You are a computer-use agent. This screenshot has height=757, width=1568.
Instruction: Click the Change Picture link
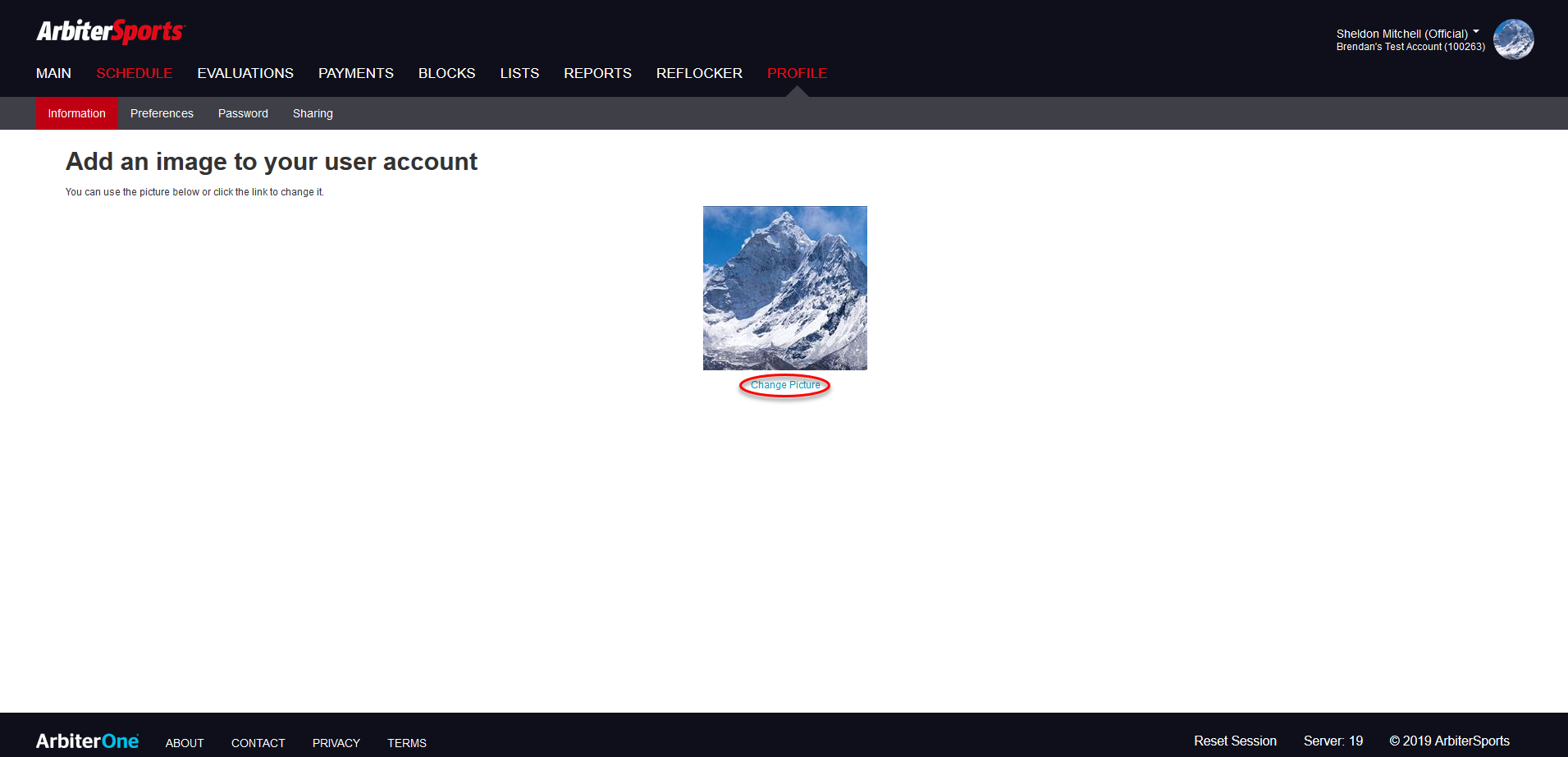[785, 385]
